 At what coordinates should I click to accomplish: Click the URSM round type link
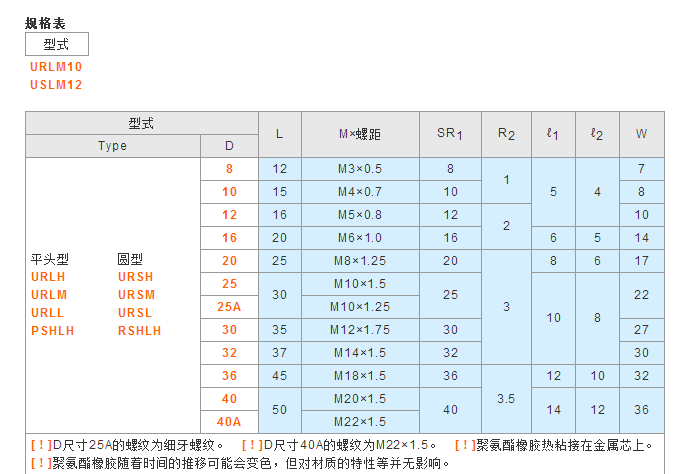(136, 295)
